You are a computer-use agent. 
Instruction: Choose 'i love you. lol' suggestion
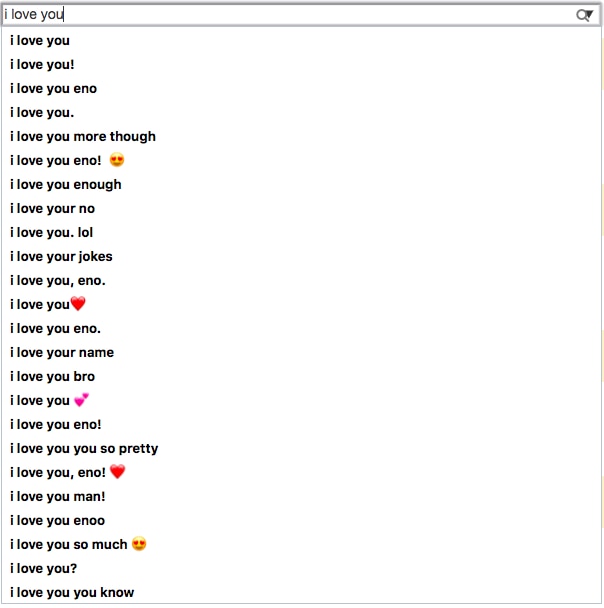(x=302, y=233)
